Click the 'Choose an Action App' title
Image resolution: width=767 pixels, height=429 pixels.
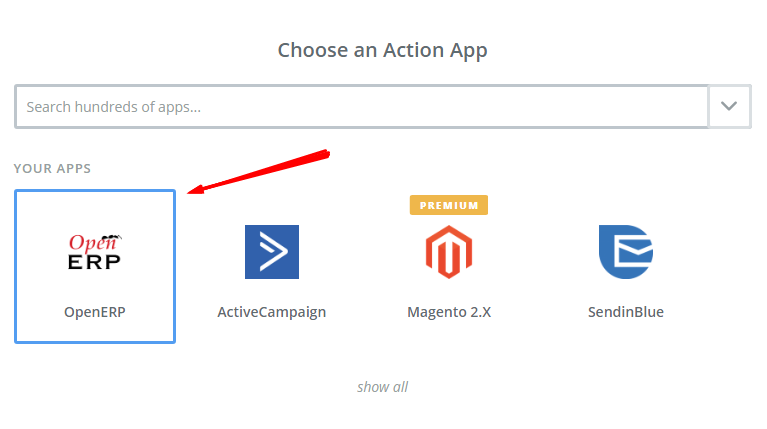(383, 51)
